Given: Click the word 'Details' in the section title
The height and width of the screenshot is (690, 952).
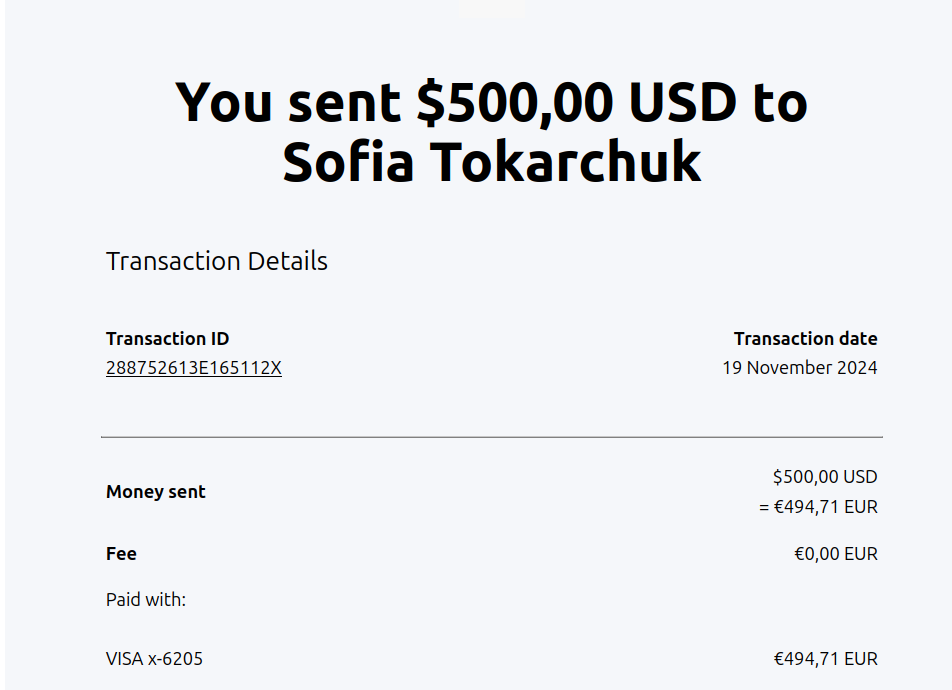Looking at the screenshot, I should click(x=287, y=262).
